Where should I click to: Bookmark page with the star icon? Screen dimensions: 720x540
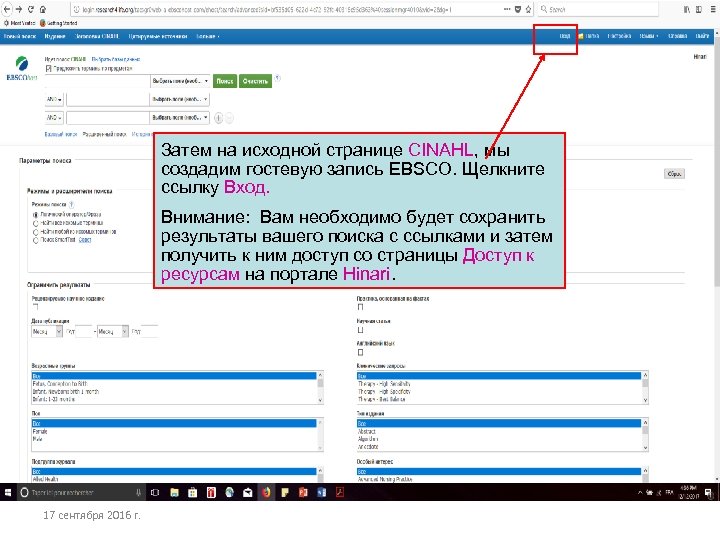click(x=529, y=9)
